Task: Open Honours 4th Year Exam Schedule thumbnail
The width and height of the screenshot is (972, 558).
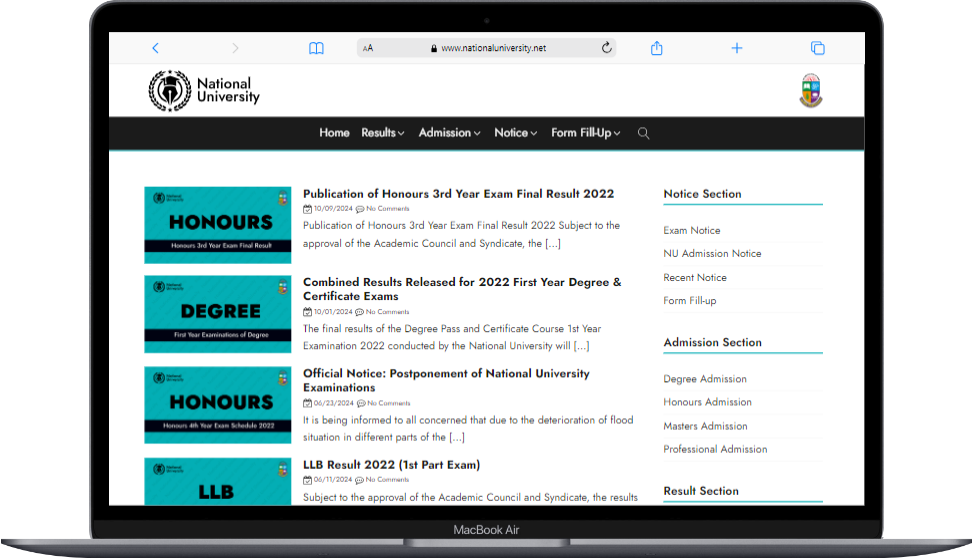Action: (x=218, y=405)
